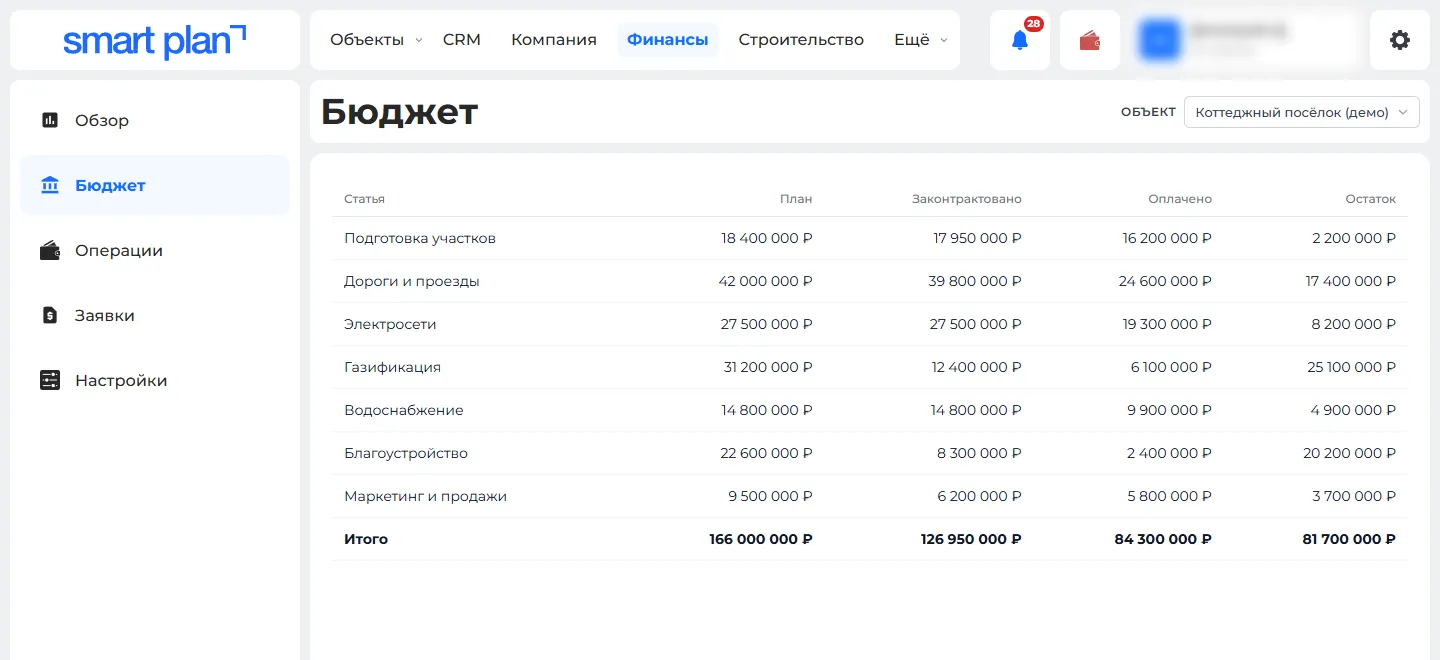Click remainder value 25 100 000 ₽

click(x=1352, y=367)
